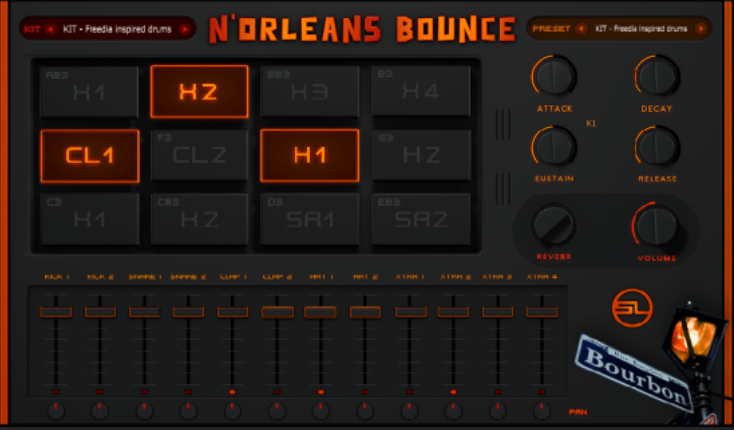Go to next preset arrow
The height and width of the screenshot is (430, 734).
pos(701,29)
